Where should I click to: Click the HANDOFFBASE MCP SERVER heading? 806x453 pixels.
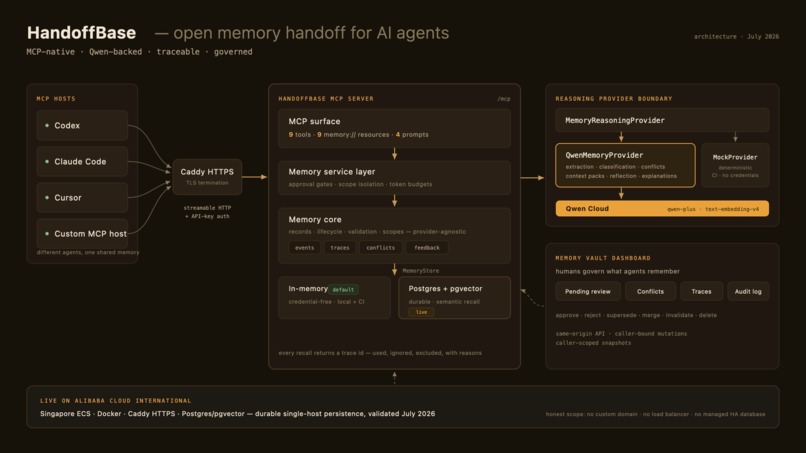[326, 99]
